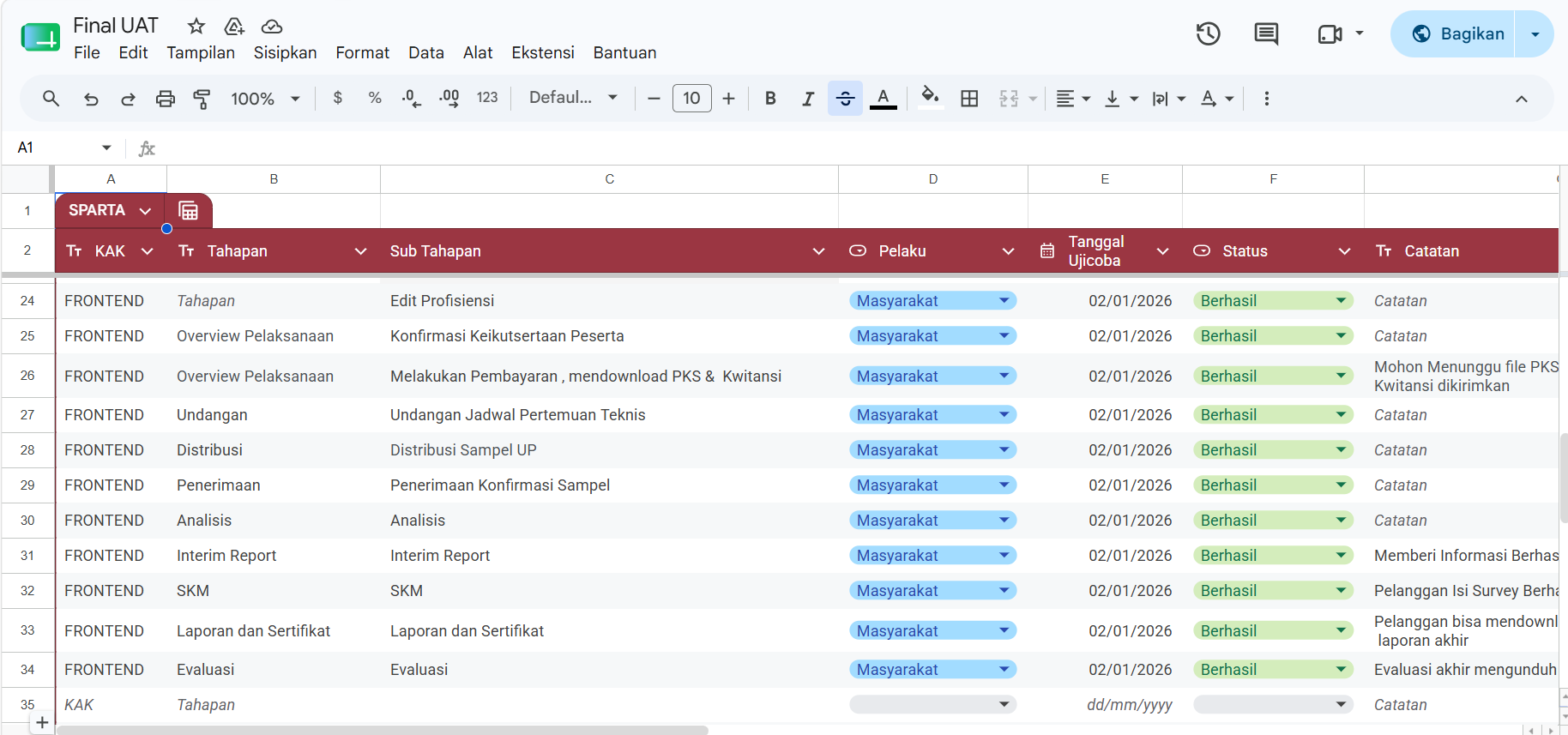
Task: Open the table view icon beside SPARTA
Action: [189, 211]
